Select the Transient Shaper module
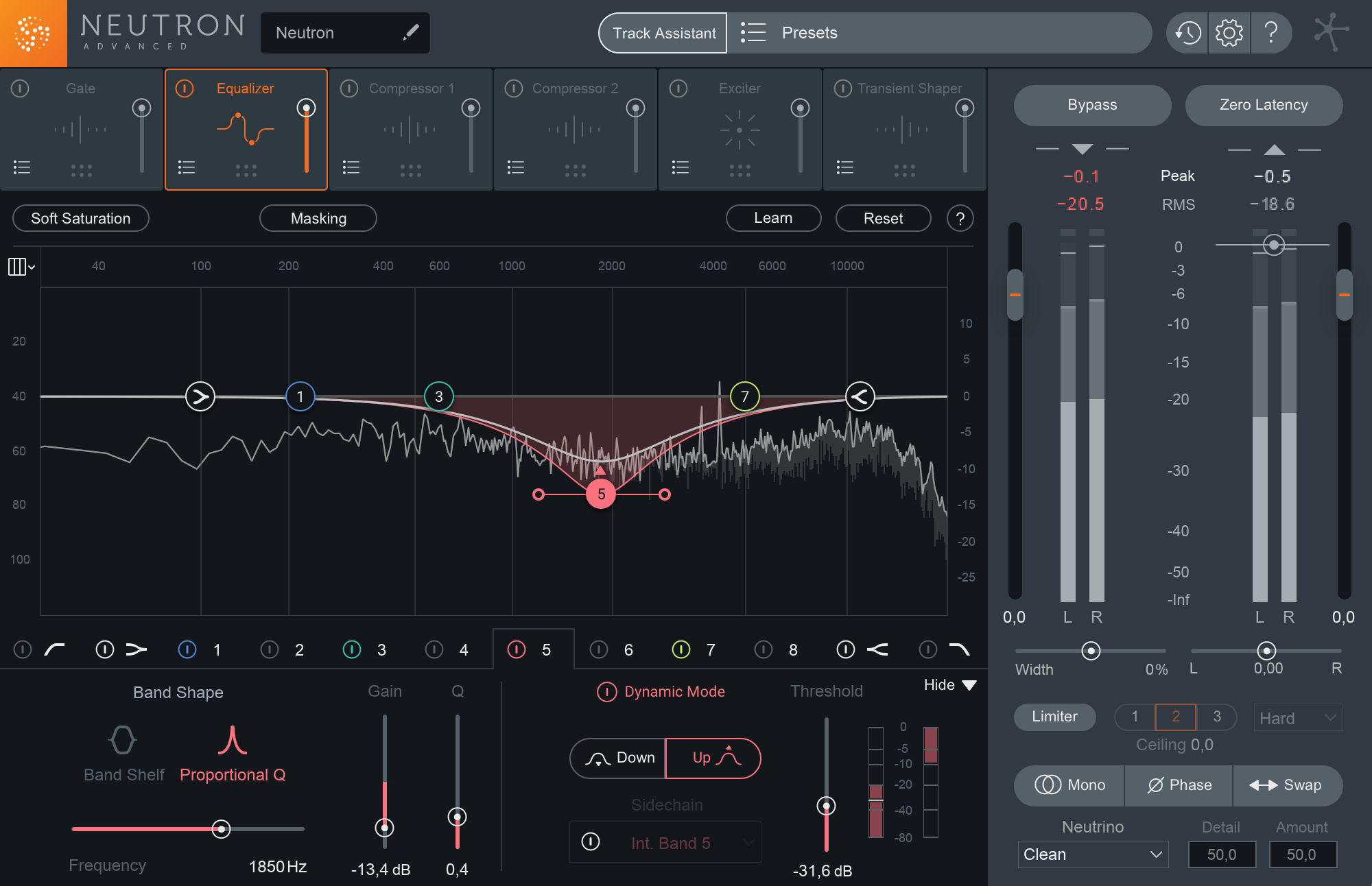This screenshot has width=1372, height=886. pos(909,88)
